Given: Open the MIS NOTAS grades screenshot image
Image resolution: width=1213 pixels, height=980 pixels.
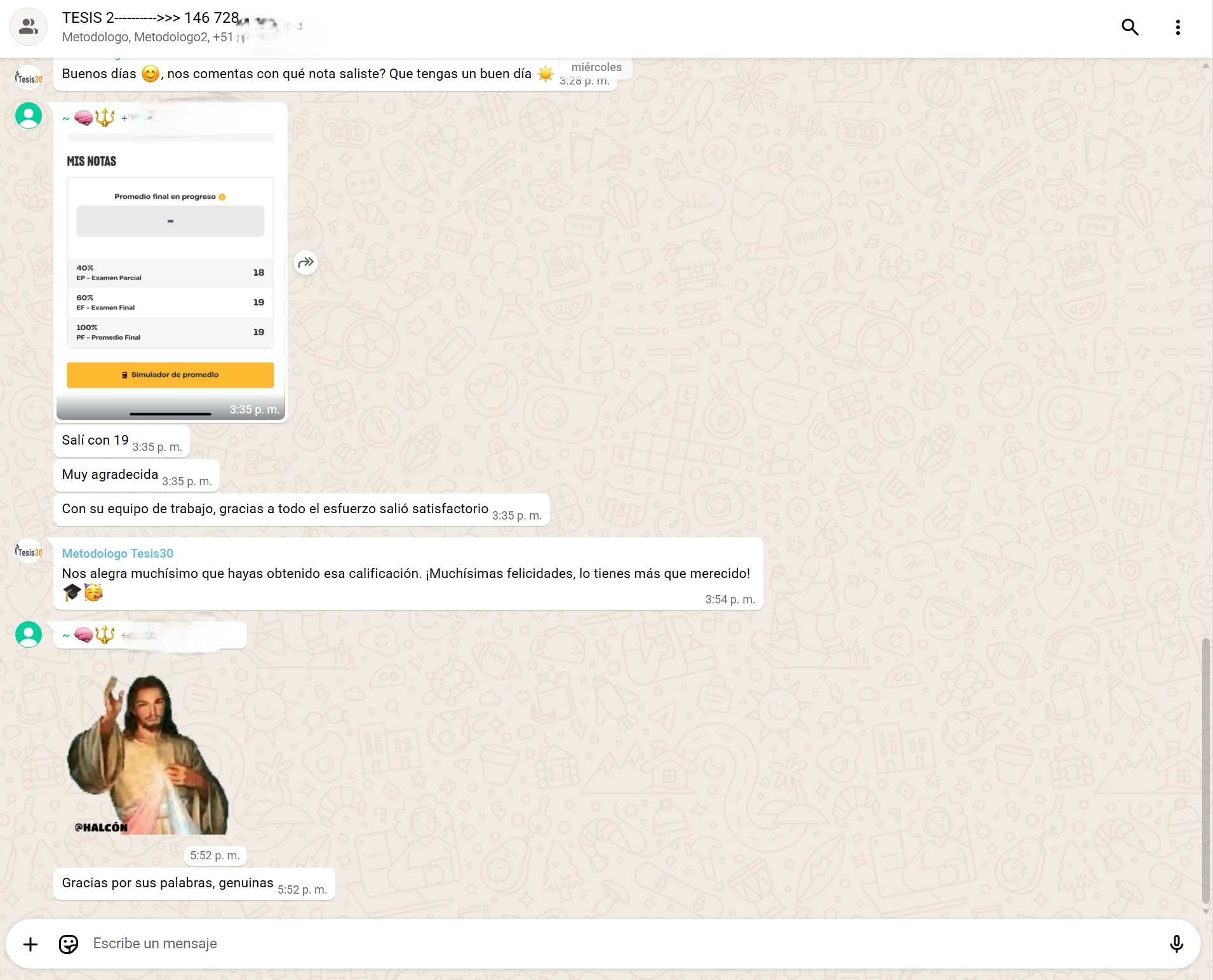Looking at the screenshot, I should point(170,276).
